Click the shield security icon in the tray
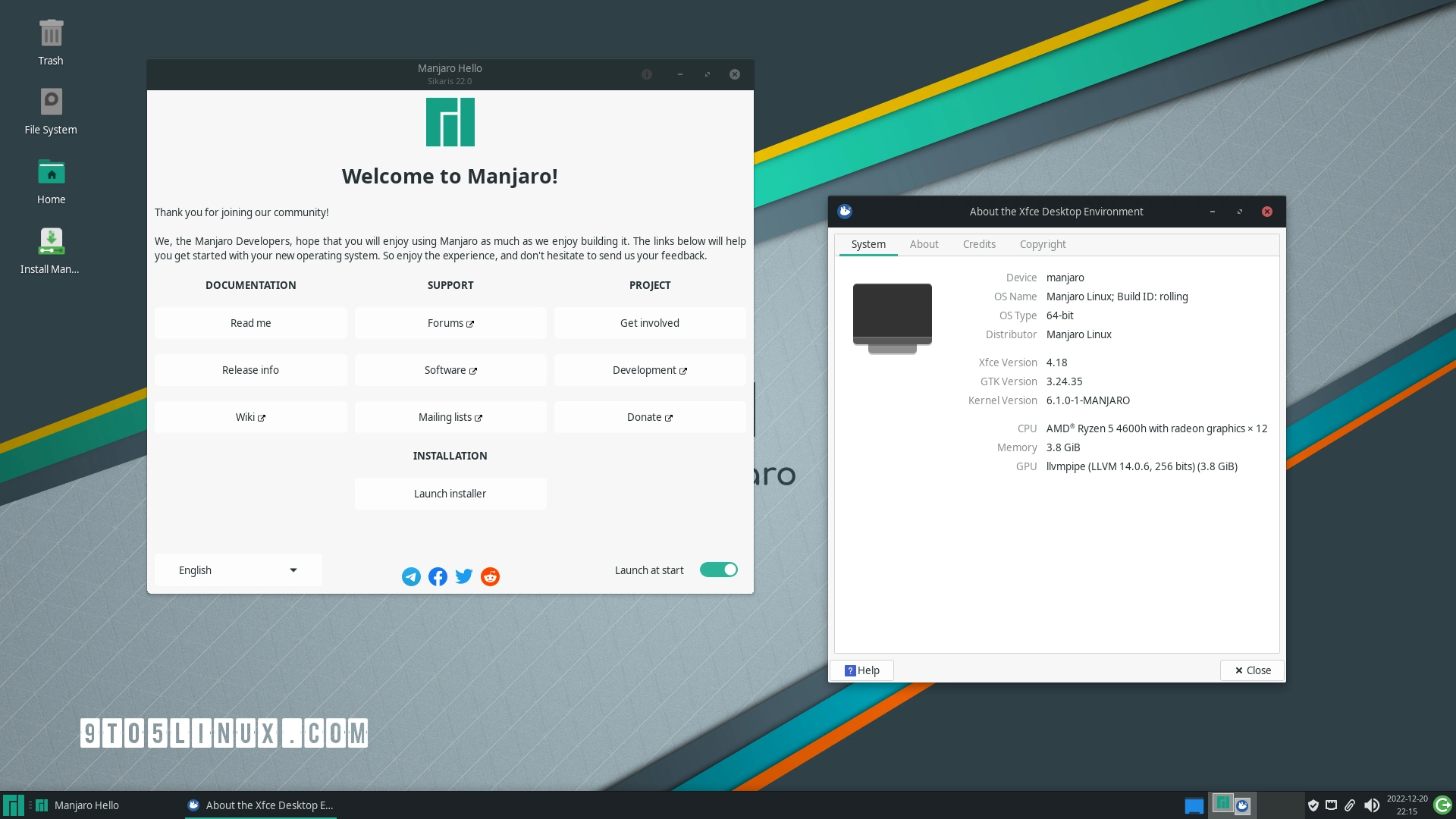Image resolution: width=1456 pixels, height=819 pixels. 1314,805
